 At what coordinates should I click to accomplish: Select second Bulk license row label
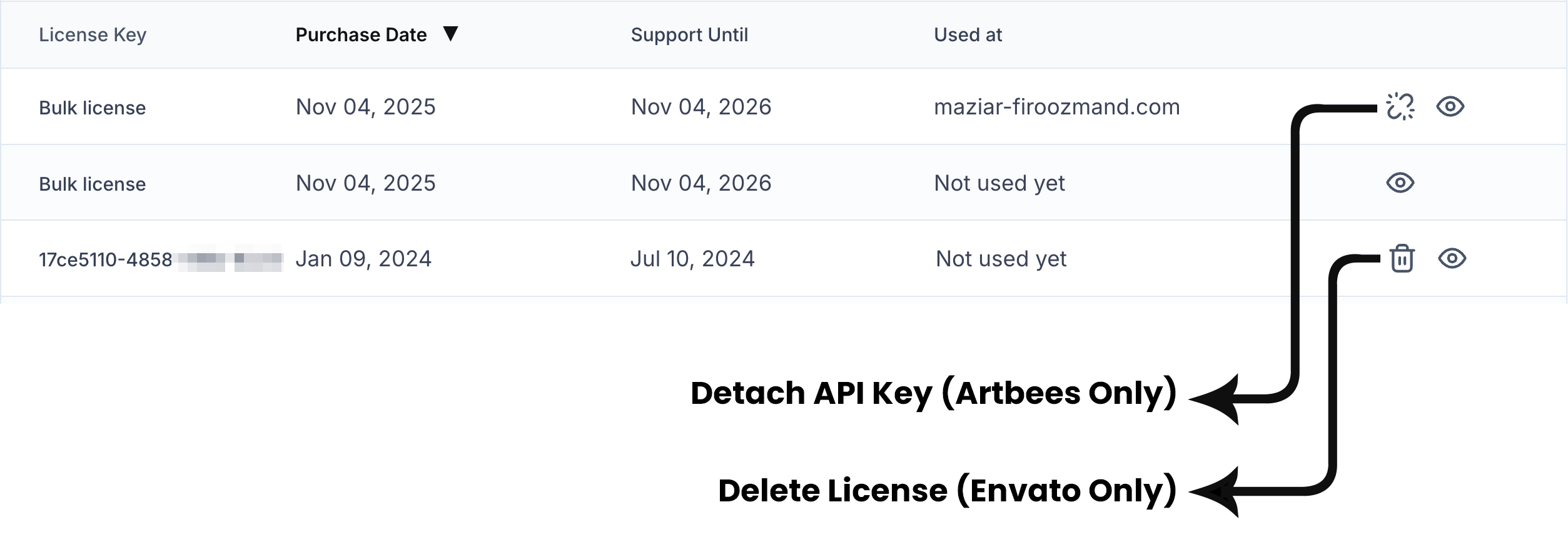[x=93, y=184]
